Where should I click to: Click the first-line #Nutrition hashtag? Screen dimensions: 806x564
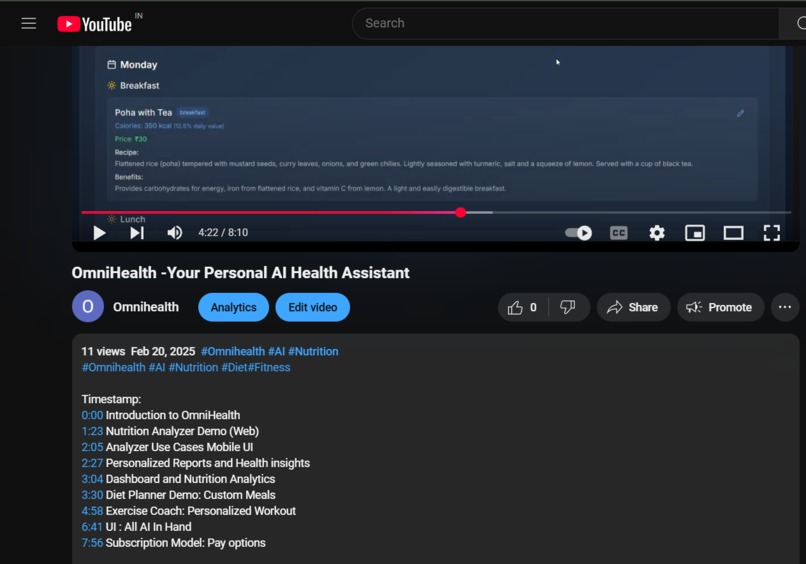313,352
